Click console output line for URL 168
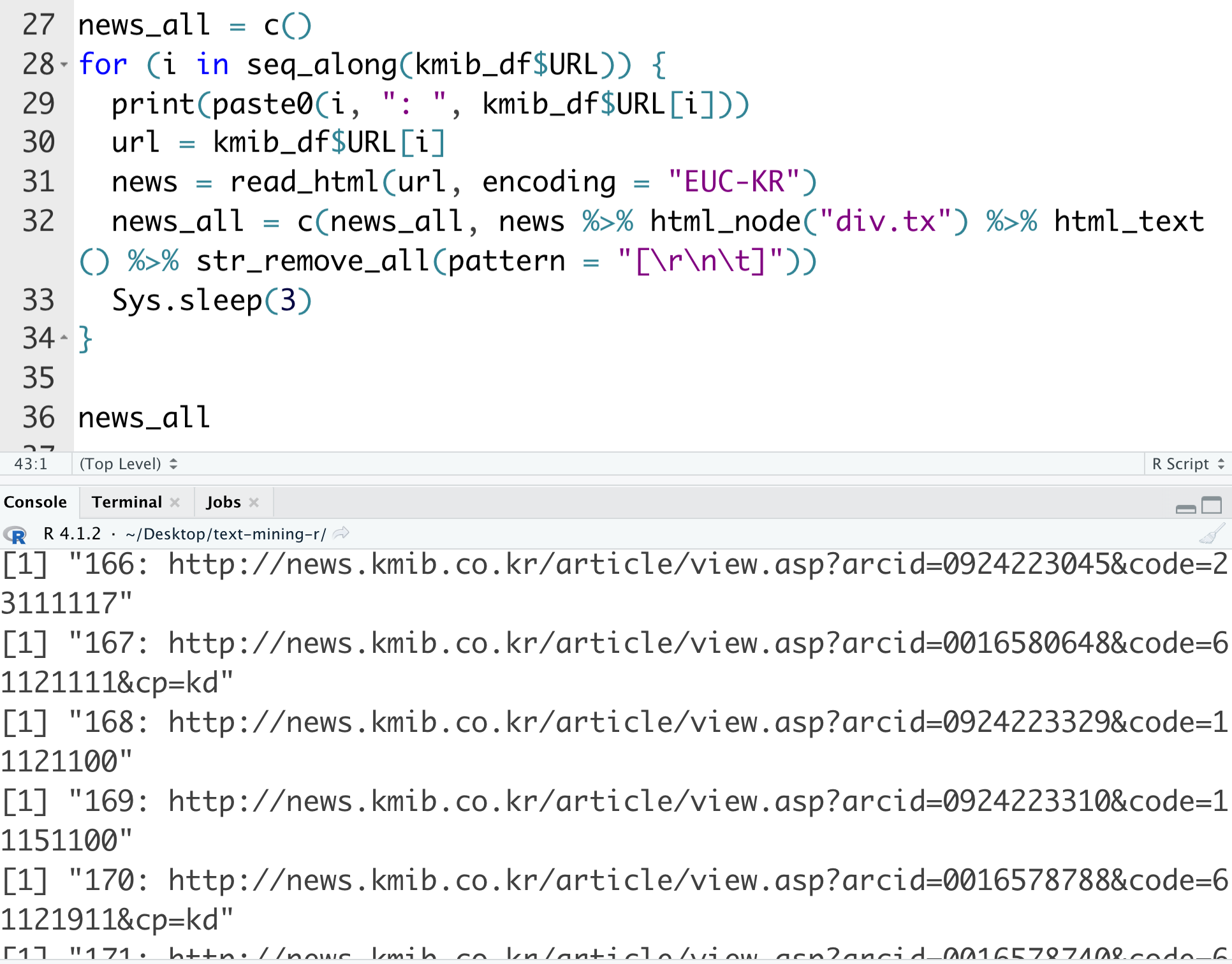Screen dimensions: 1232x964 point(615,742)
